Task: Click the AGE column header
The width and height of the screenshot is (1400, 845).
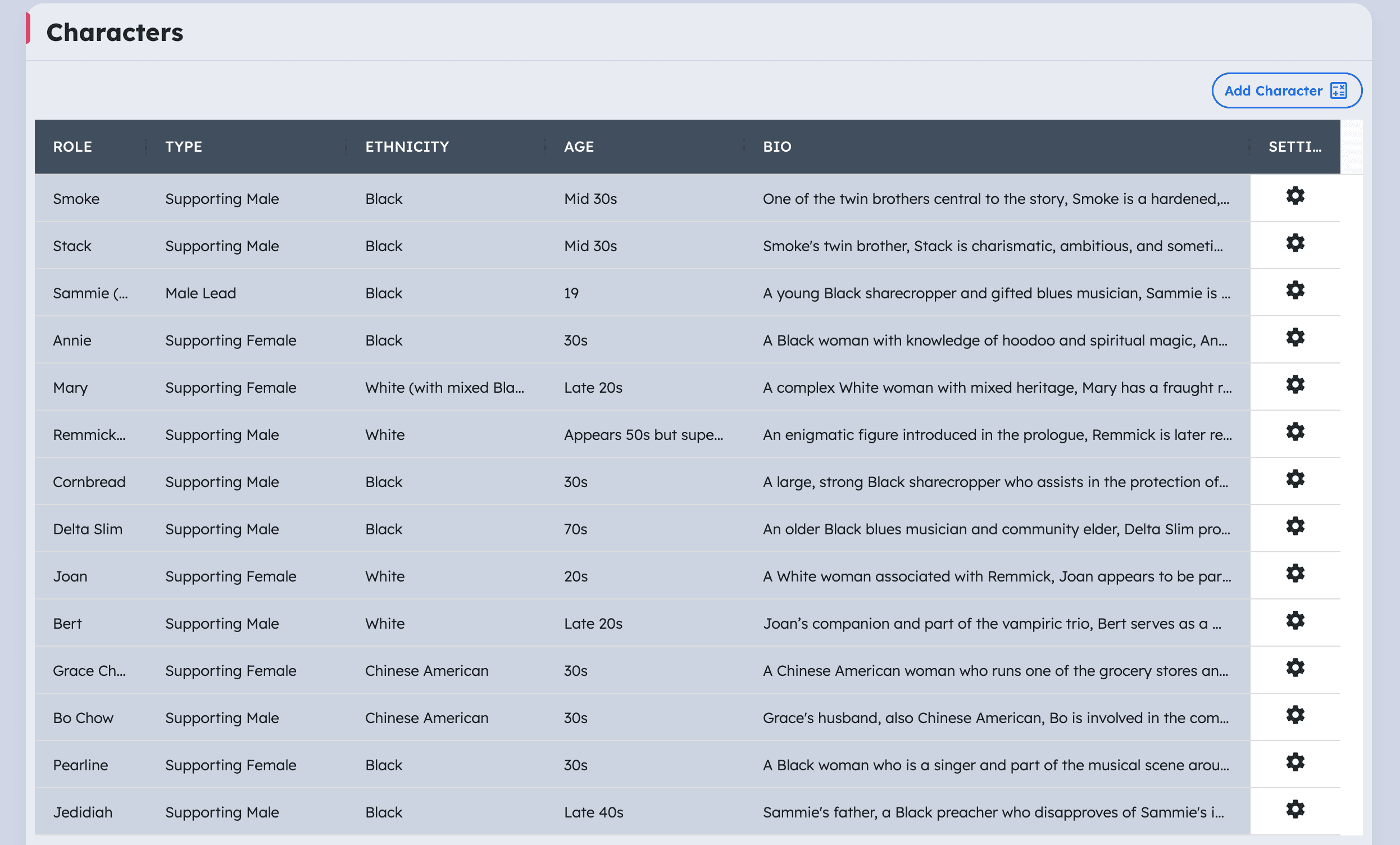Action: pyautogui.click(x=579, y=147)
